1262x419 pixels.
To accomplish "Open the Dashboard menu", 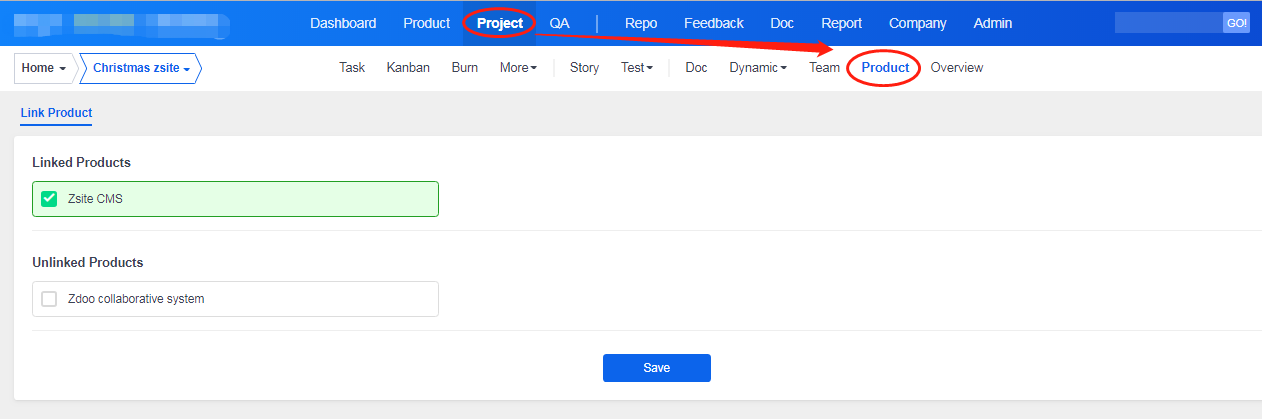I will [343, 23].
